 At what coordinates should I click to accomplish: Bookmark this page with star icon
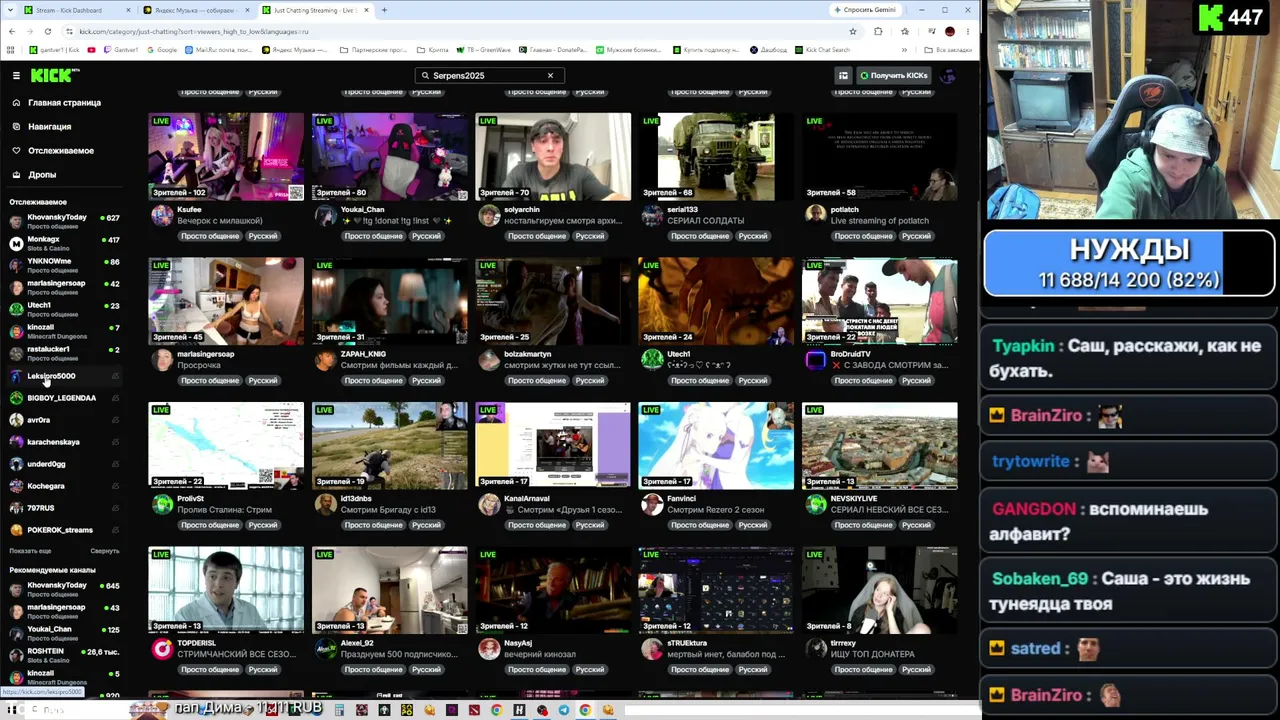tap(853, 31)
